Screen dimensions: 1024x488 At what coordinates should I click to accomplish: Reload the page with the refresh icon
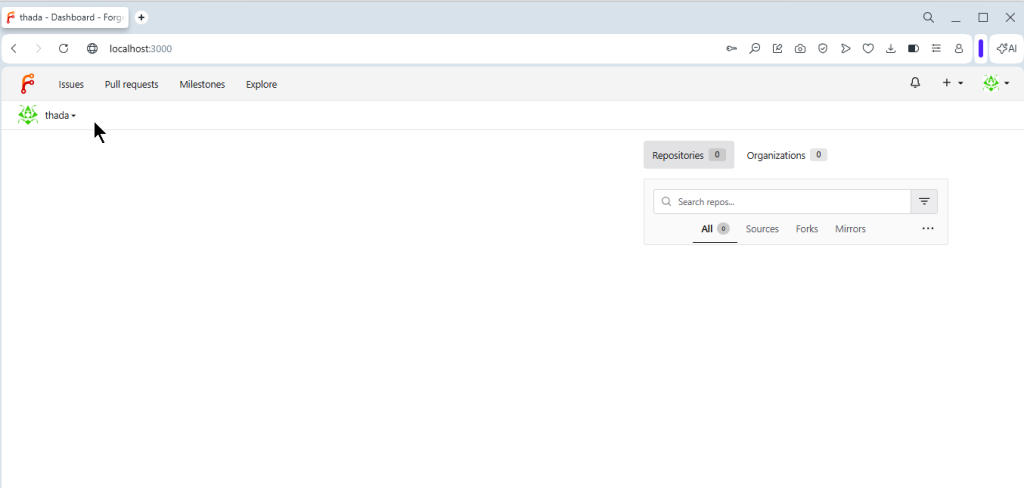coord(63,48)
